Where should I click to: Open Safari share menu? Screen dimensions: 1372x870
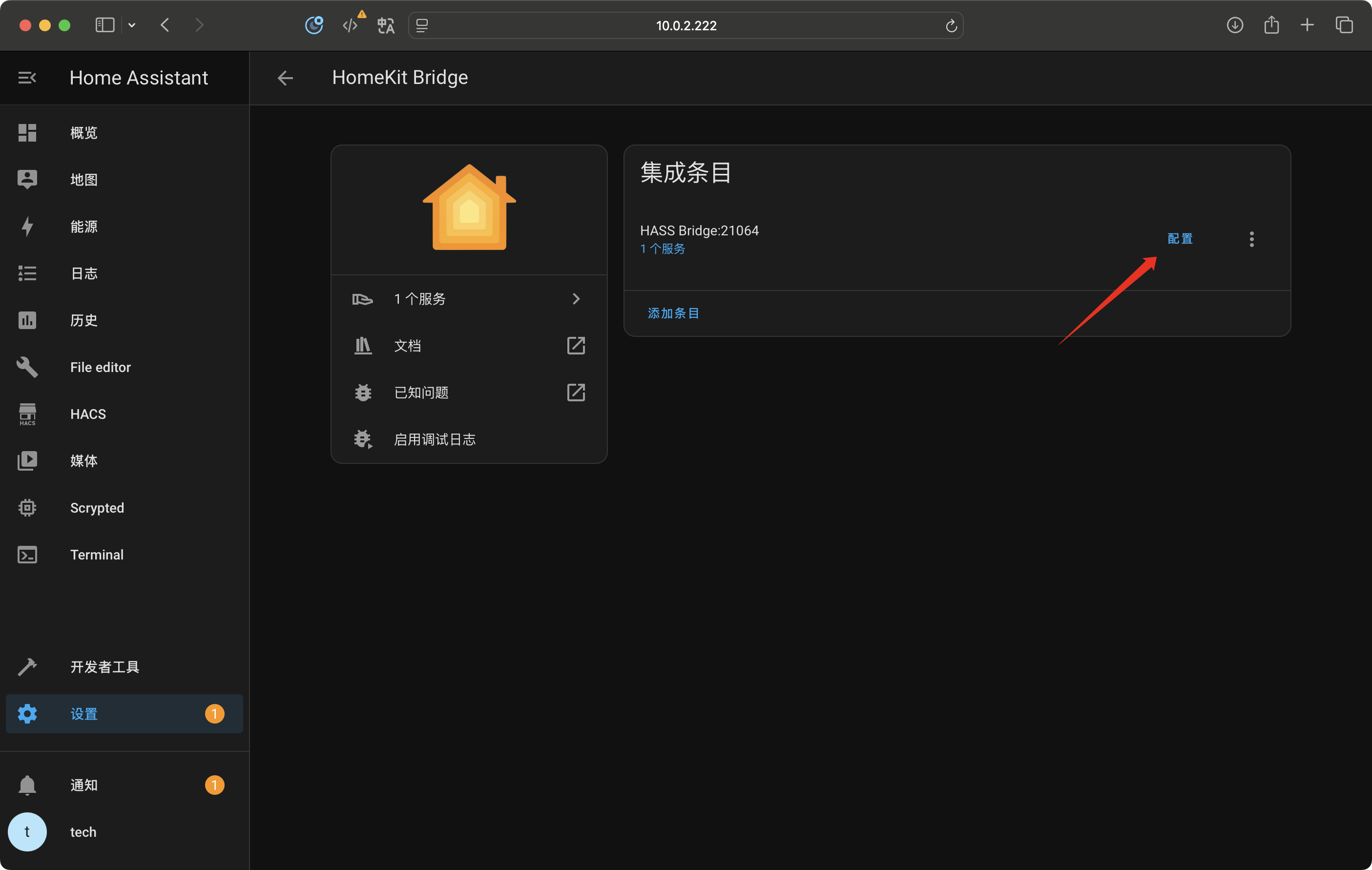[x=1272, y=25]
